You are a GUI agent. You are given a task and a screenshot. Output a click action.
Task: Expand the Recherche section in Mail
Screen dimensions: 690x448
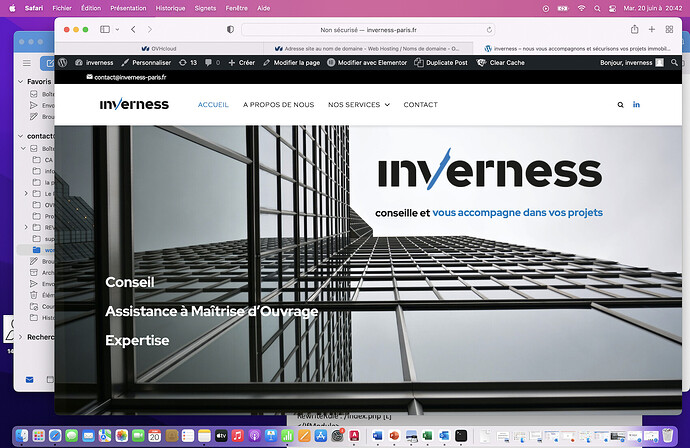20,337
